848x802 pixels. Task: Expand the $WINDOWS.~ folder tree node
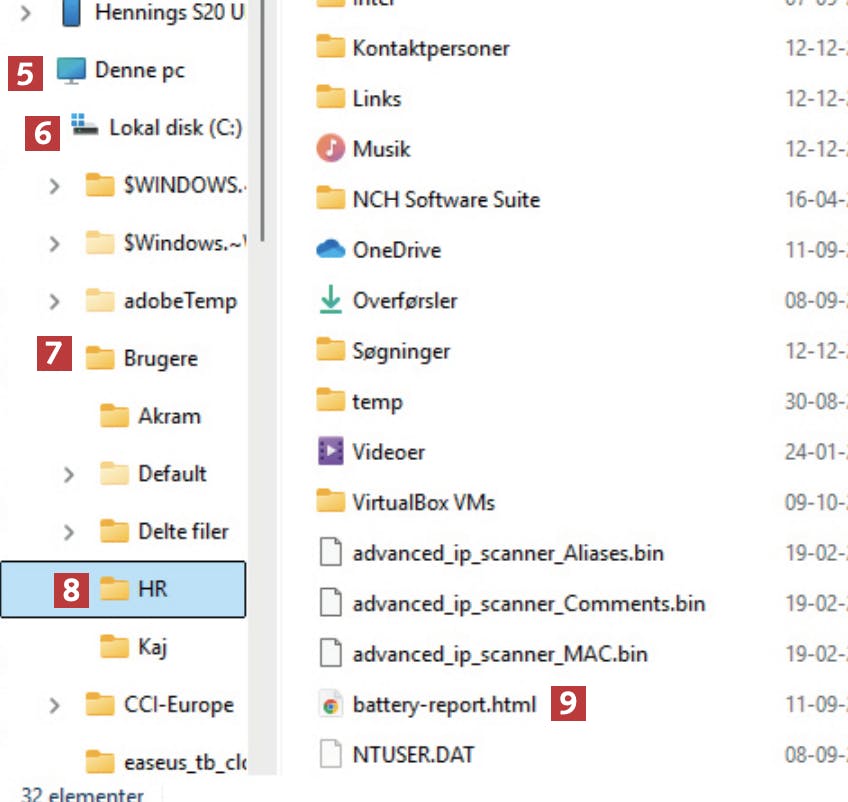55,186
